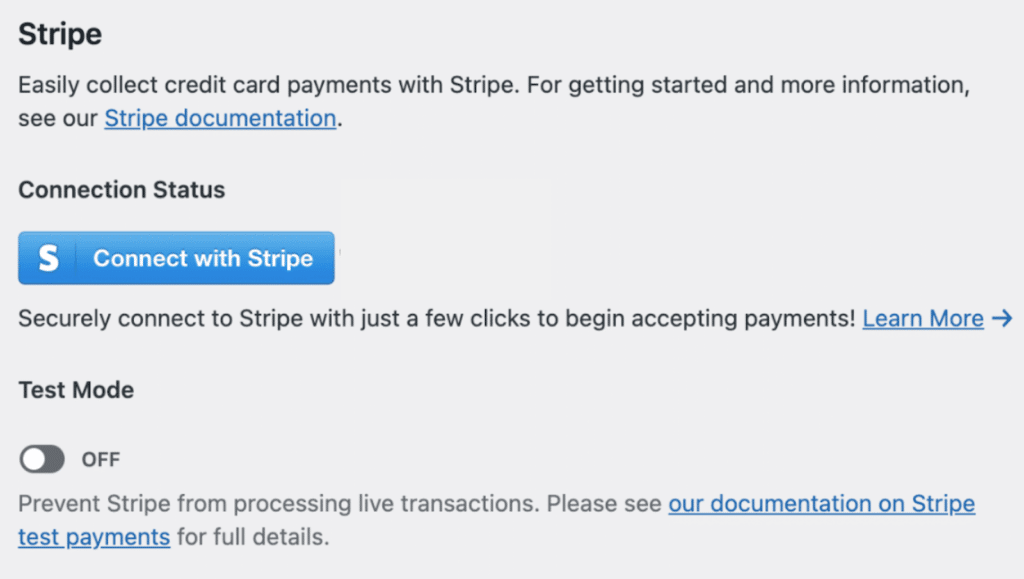The image size is (1024, 579).
Task: Click "test payments" link text on last line
Action: pos(94,537)
